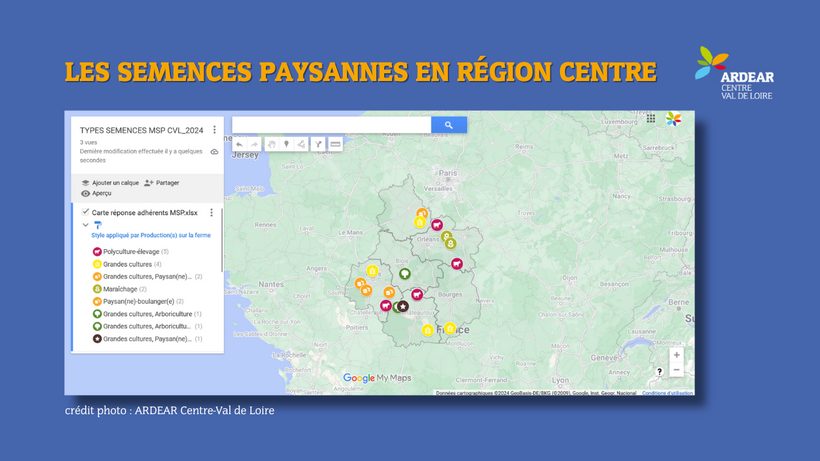820x461 pixels.
Task: Select the measure distances ruler tool
Action: click(335, 144)
